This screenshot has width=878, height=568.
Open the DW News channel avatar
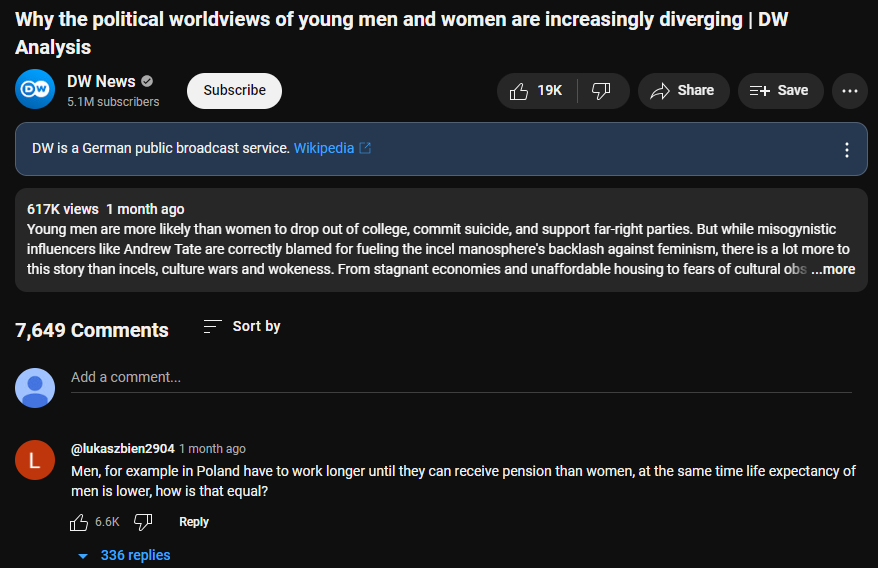point(35,89)
